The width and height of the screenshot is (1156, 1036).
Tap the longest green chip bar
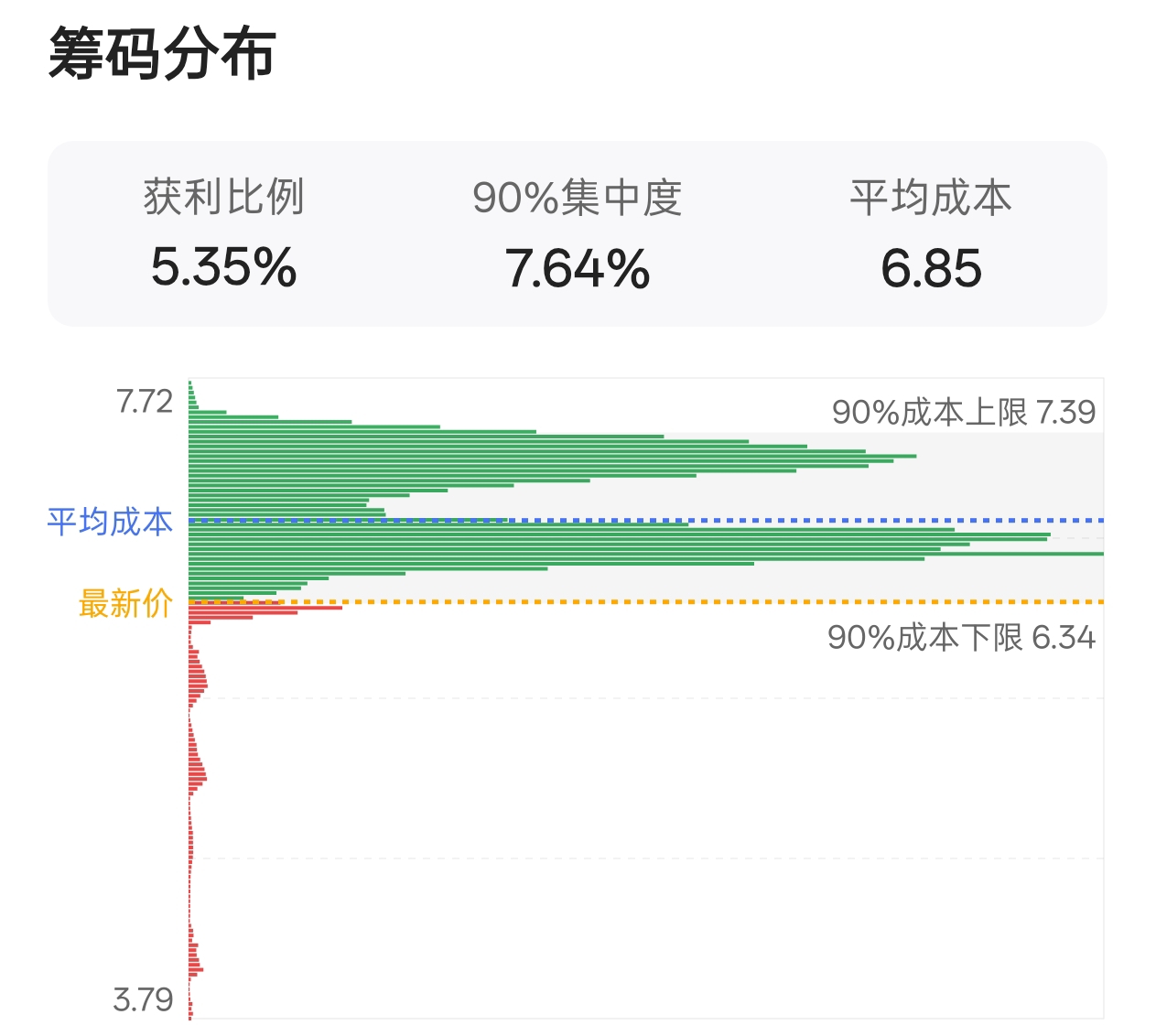pyautogui.click(x=646, y=554)
